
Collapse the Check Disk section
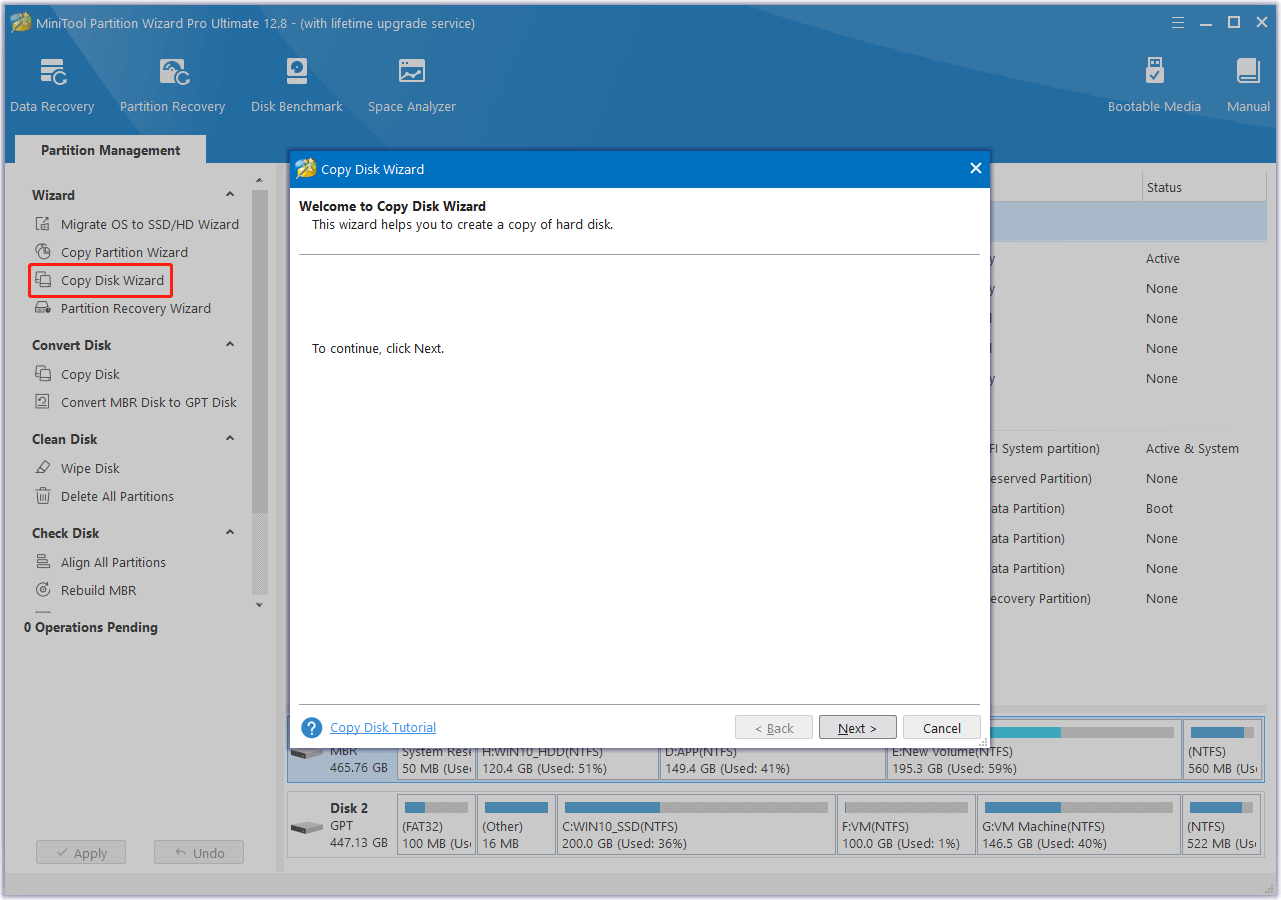click(x=230, y=533)
